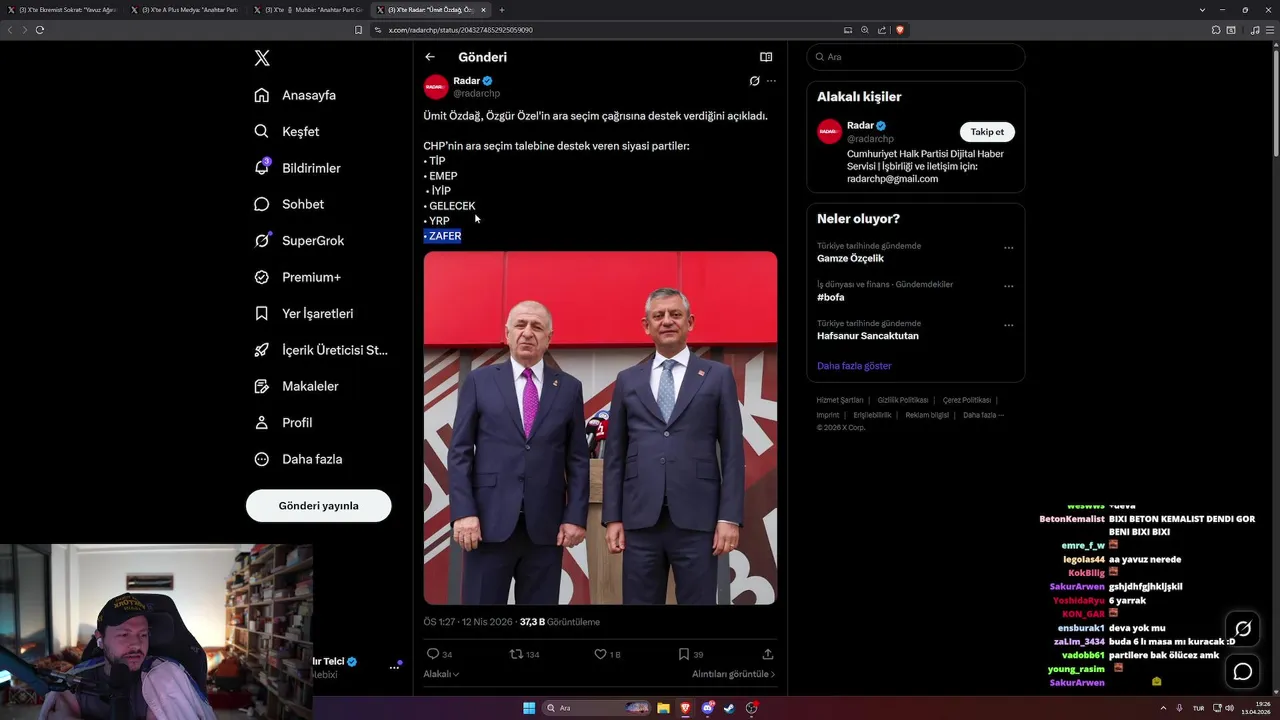The width and height of the screenshot is (1280, 720).
Task: Click Daha fazla göster link
Action: (854, 366)
